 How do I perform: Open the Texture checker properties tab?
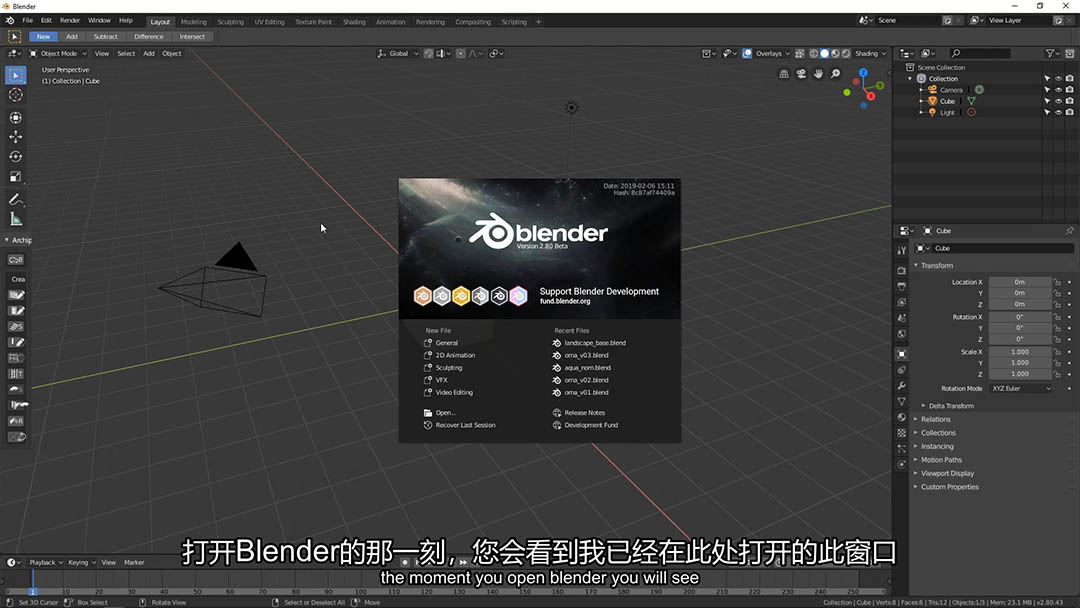pos(902,433)
